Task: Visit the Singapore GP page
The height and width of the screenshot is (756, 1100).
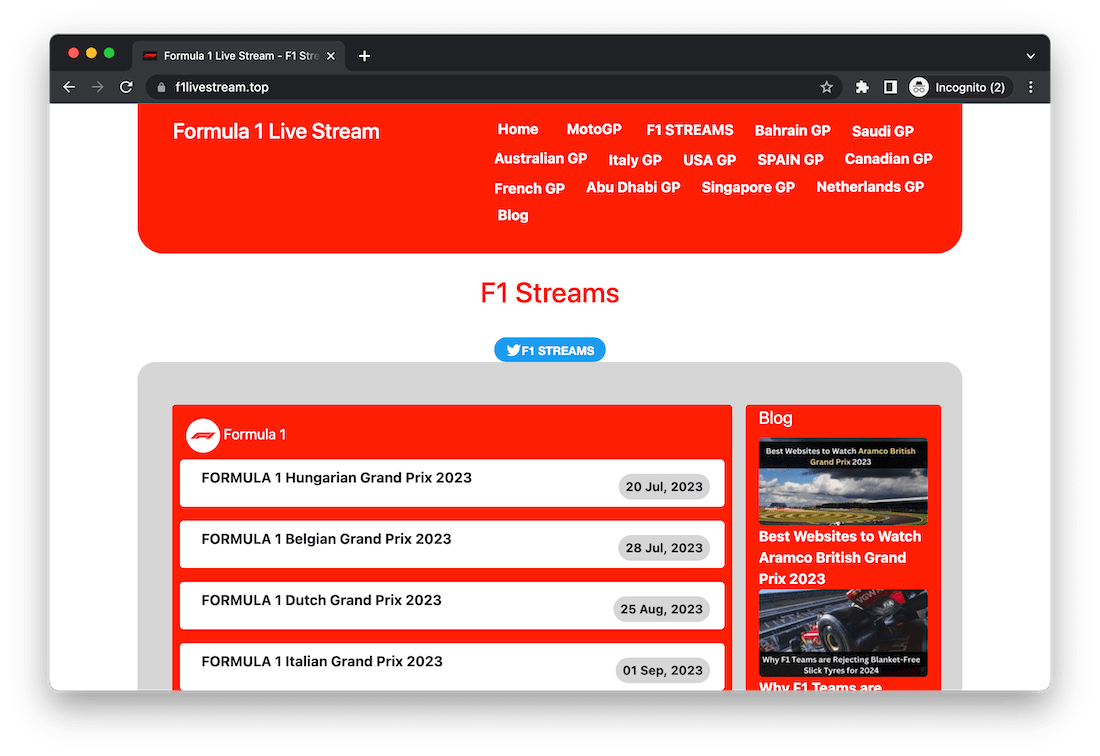Action: point(748,187)
